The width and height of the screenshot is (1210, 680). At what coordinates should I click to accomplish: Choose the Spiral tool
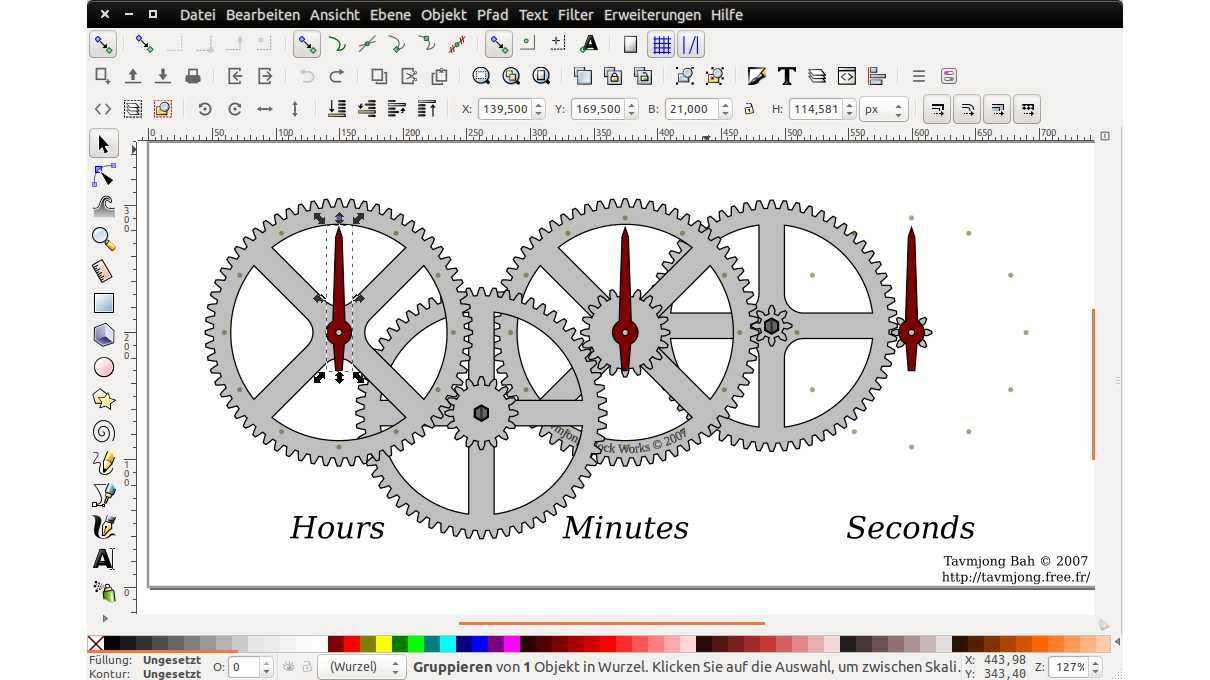click(x=104, y=431)
